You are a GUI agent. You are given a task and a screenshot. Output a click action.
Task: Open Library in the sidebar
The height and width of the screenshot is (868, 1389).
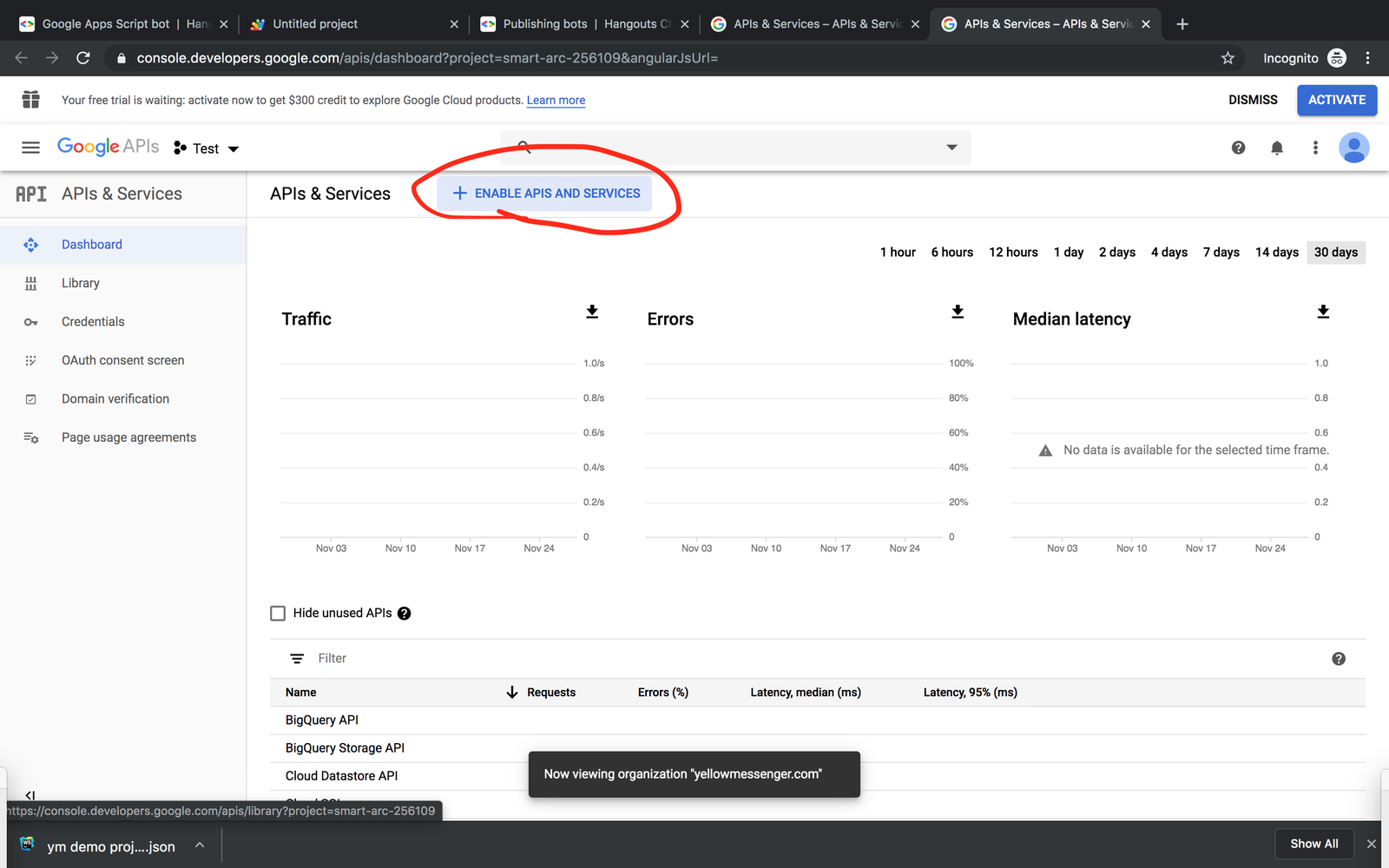tap(123, 283)
